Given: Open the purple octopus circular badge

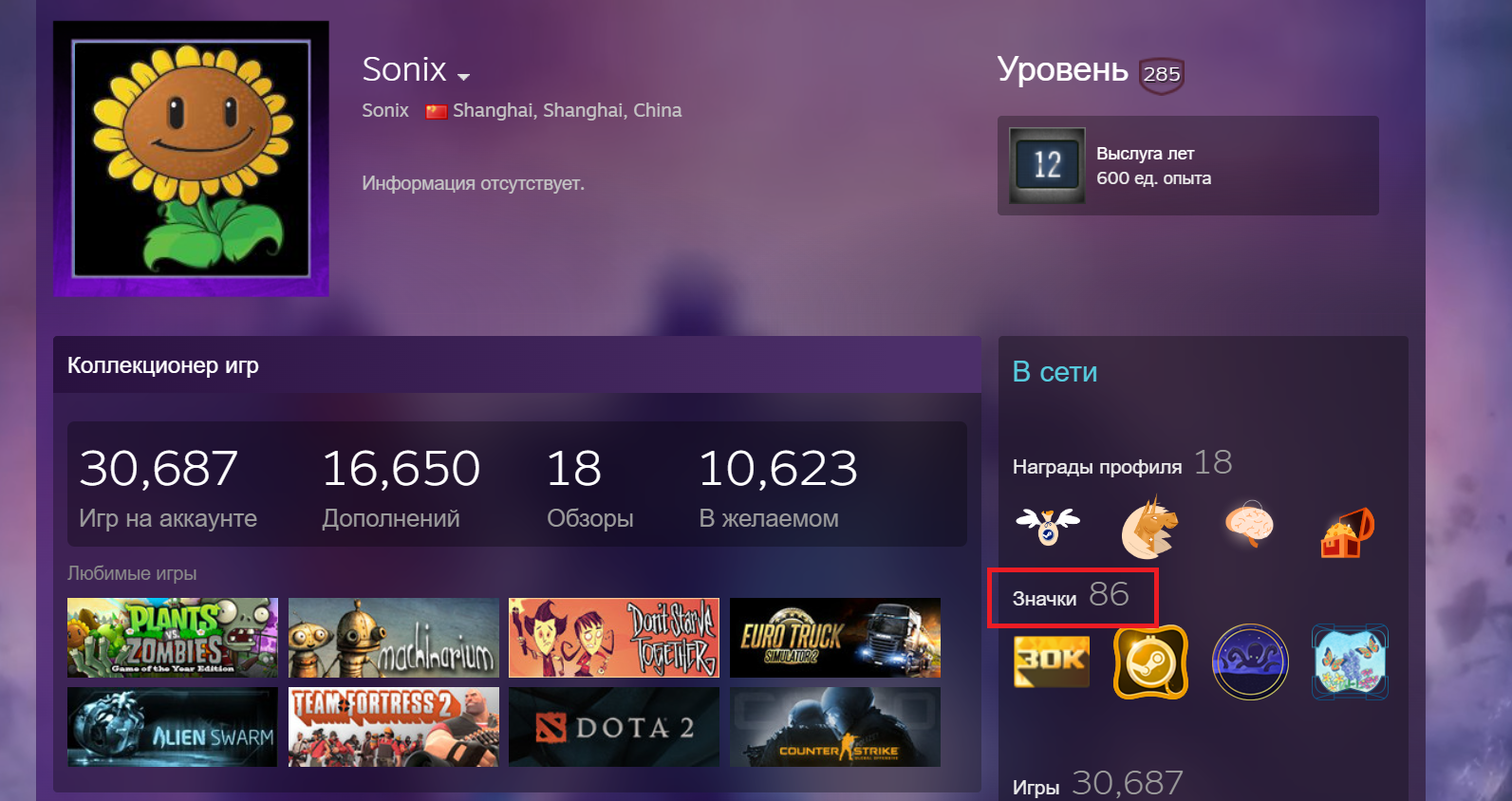Looking at the screenshot, I should tap(1250, 661).
